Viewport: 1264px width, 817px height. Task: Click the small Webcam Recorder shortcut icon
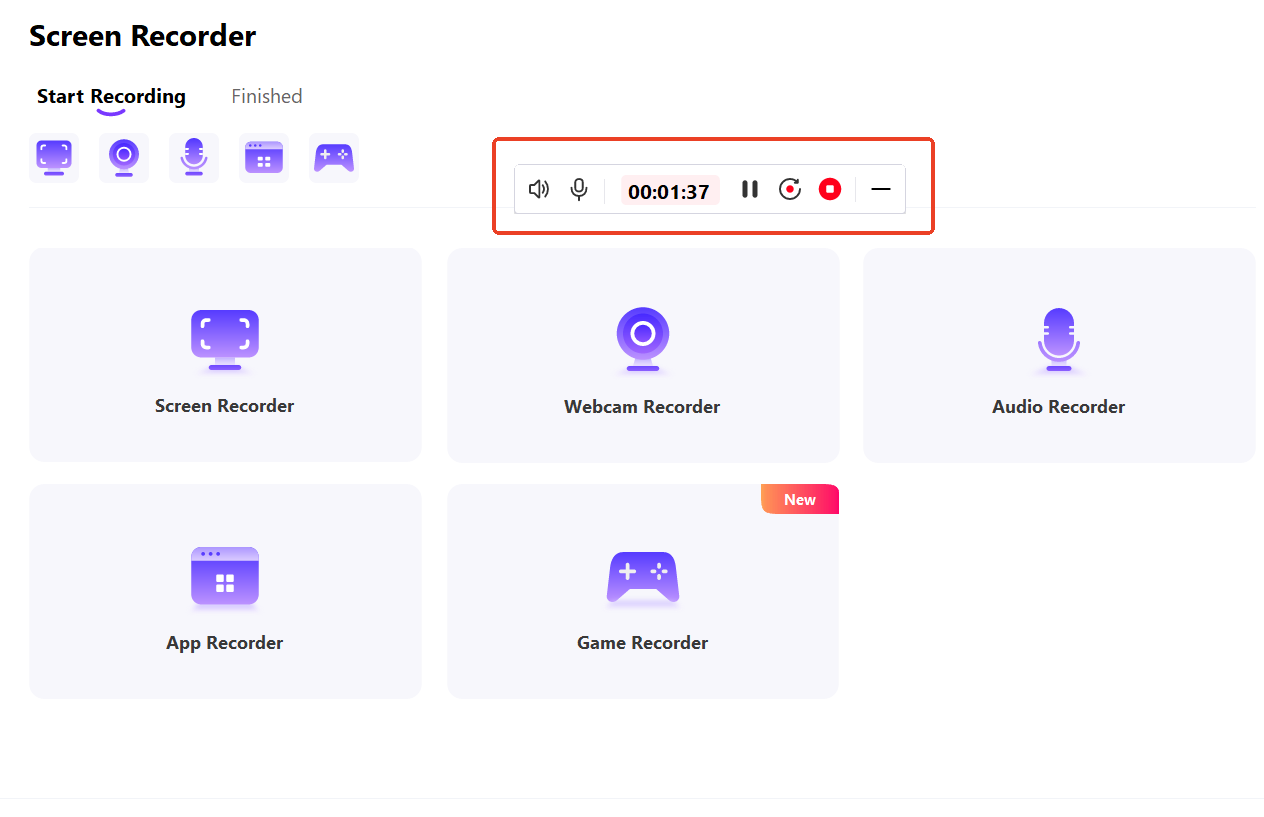(x=124, y=158)
